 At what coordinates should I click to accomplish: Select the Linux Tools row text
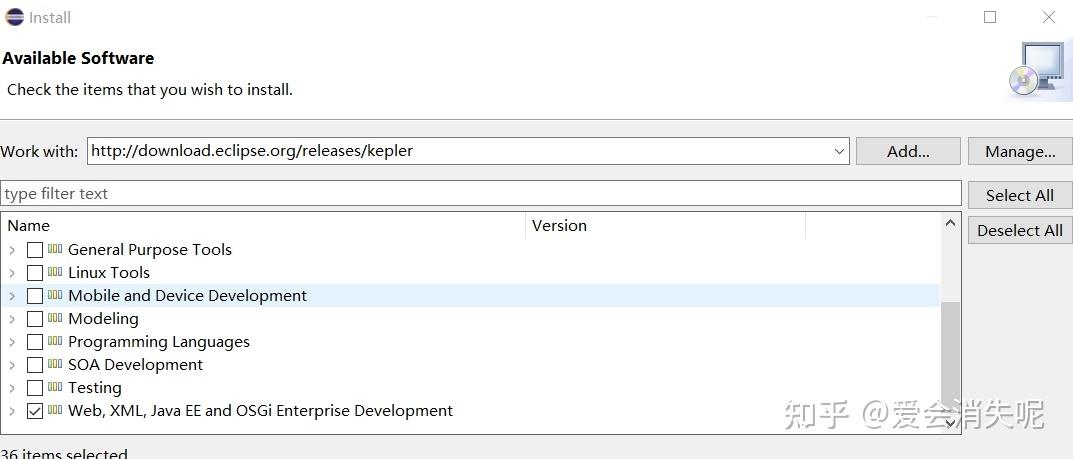(109, 272)
